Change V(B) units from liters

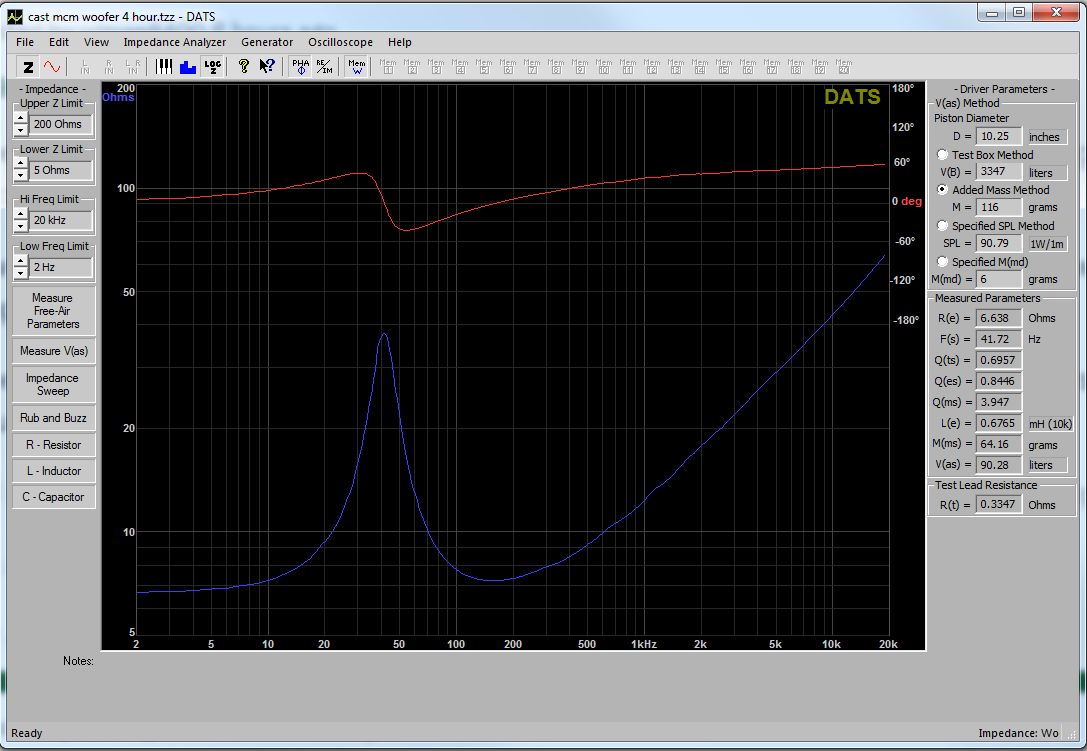point(1046,173)
